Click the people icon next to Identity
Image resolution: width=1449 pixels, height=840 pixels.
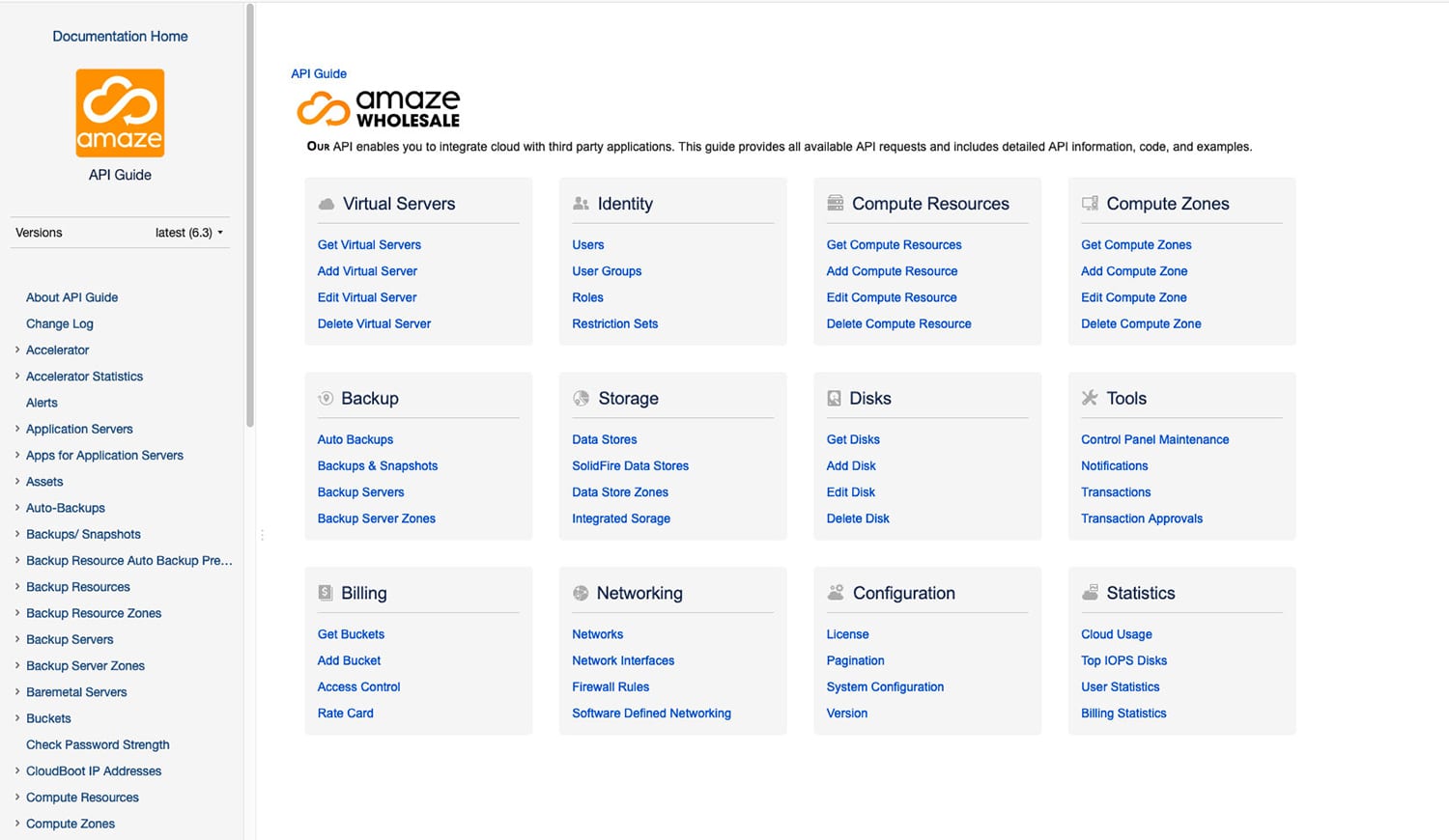pos(581,204)
